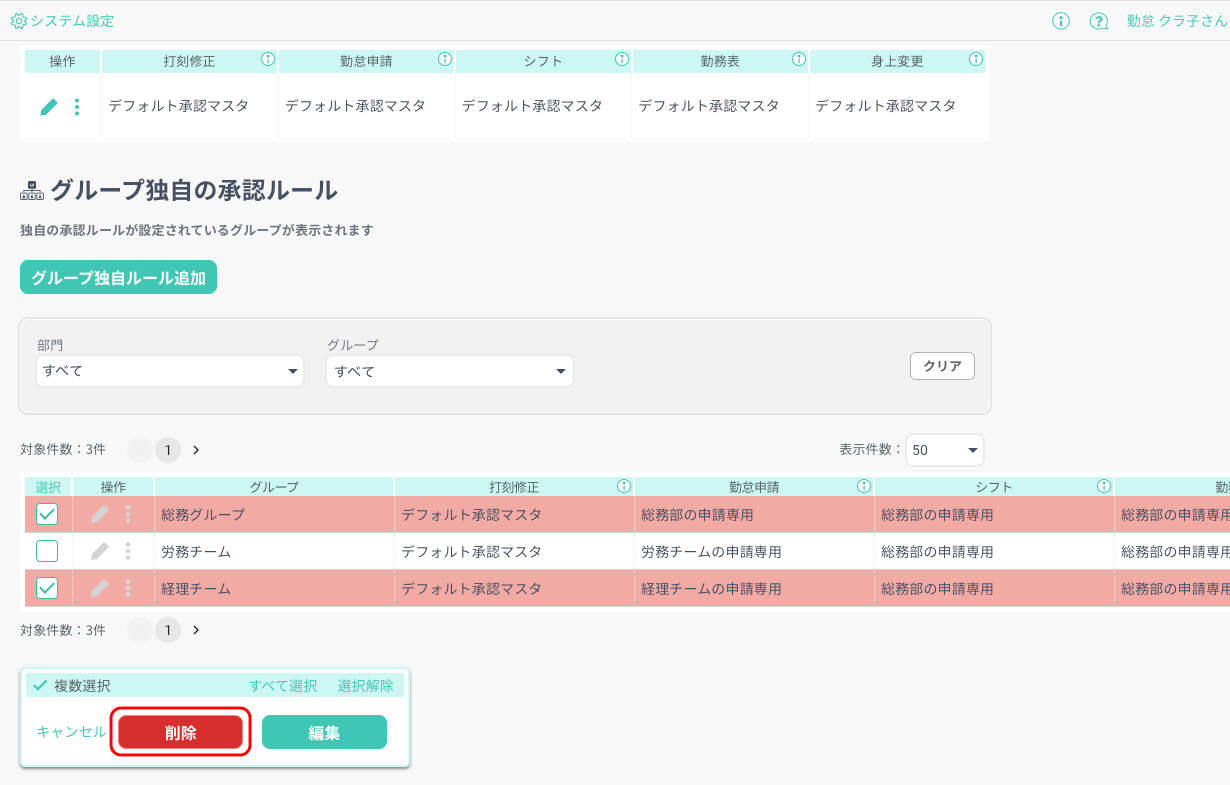Click 選択解除 link

click(366, 685)
